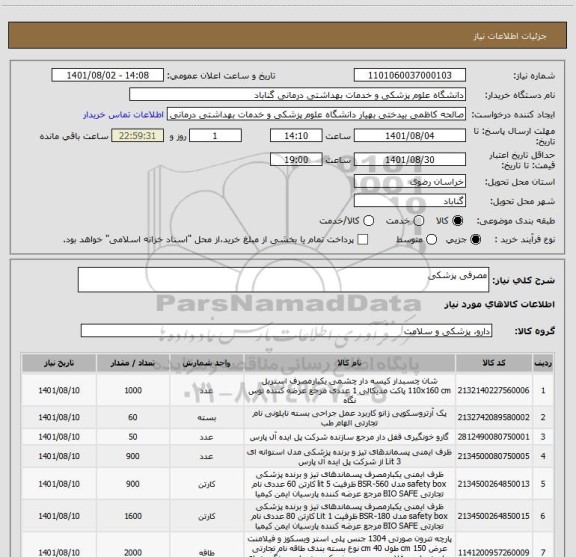This screenshot has width=576, height=557.
Task: Select the جزیی purchase type radio
Action: pyautogui.click(x=476, y=240)
